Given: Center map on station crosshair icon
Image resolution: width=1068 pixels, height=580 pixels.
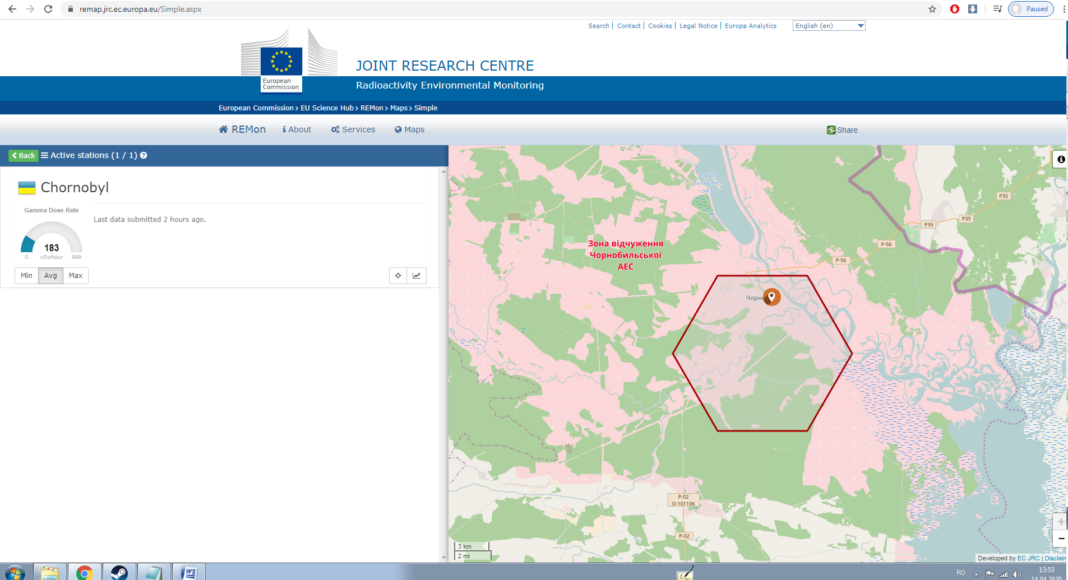Looking at the screenshot, I should point(398,276).
